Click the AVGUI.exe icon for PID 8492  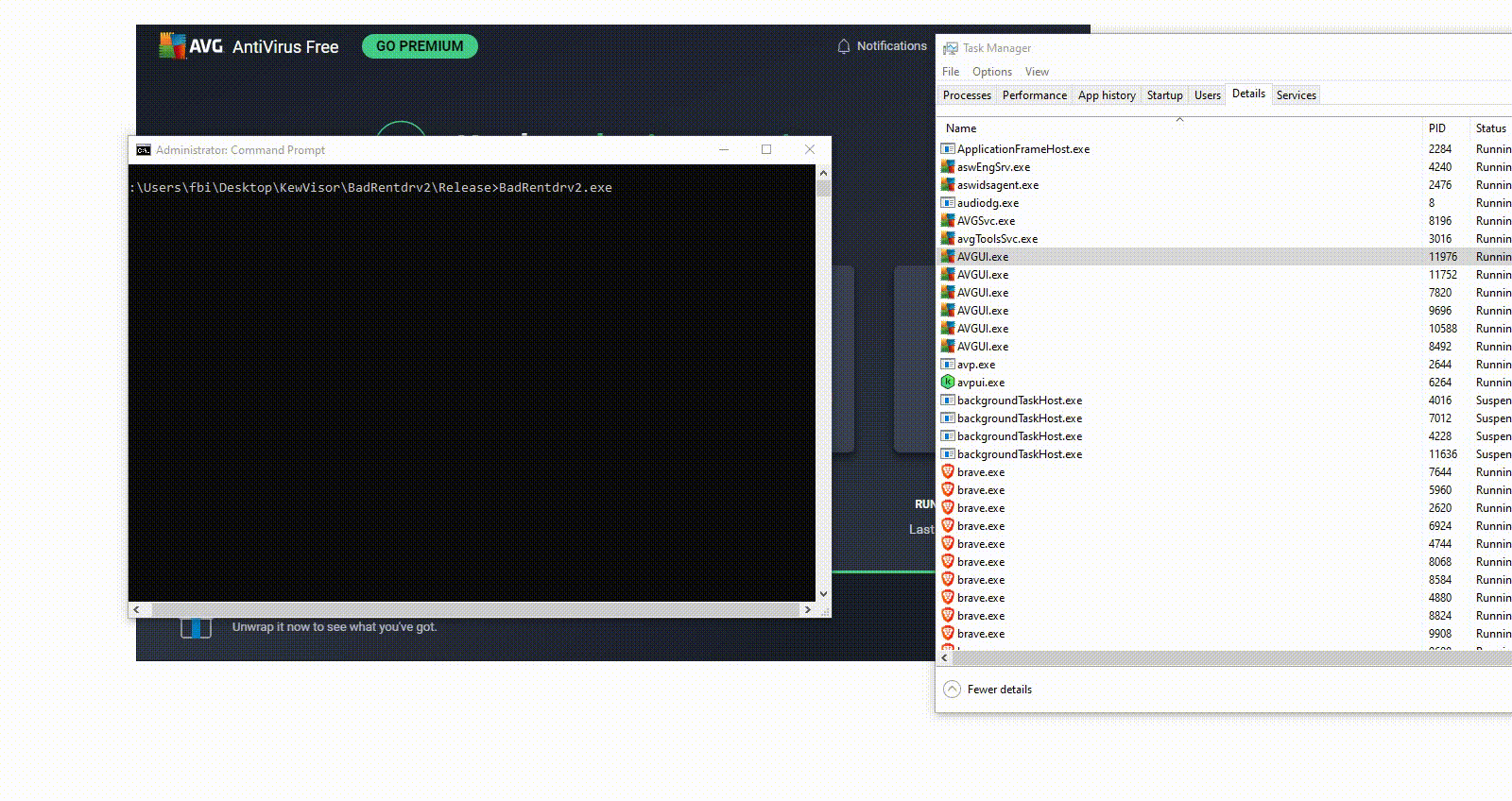(948, 347)
